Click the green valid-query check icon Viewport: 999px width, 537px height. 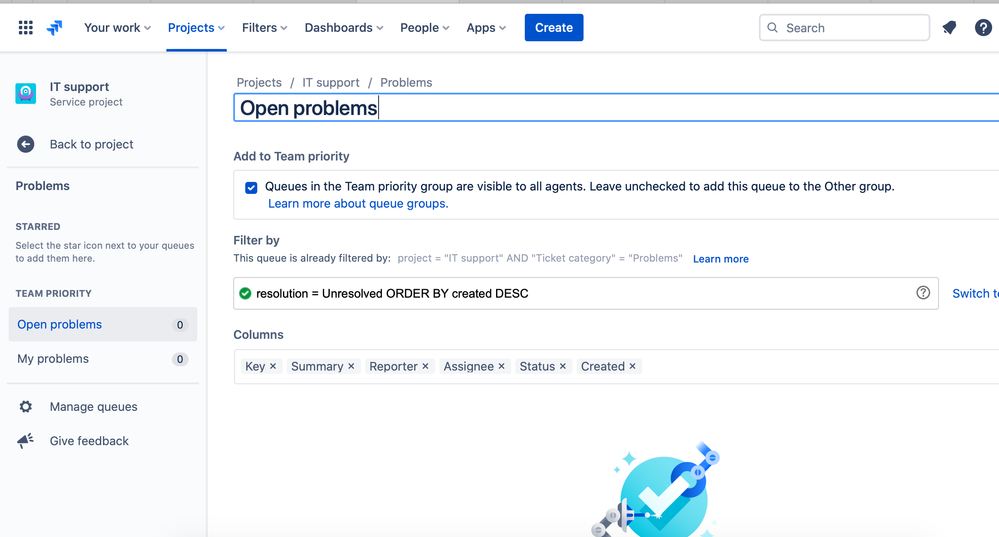click(245, 293)
